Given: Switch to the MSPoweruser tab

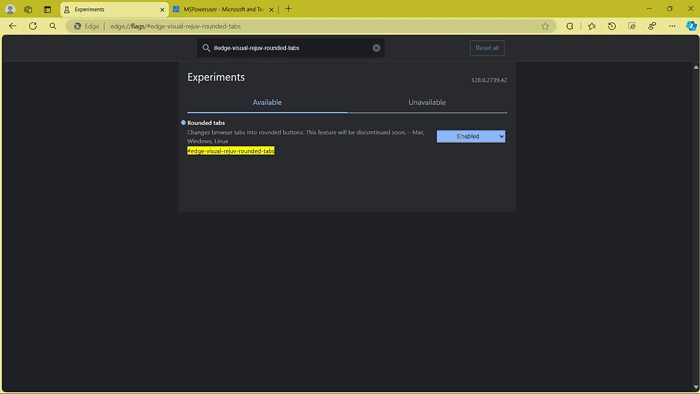Looking at the screenshot, I should (x=223, y=9).
